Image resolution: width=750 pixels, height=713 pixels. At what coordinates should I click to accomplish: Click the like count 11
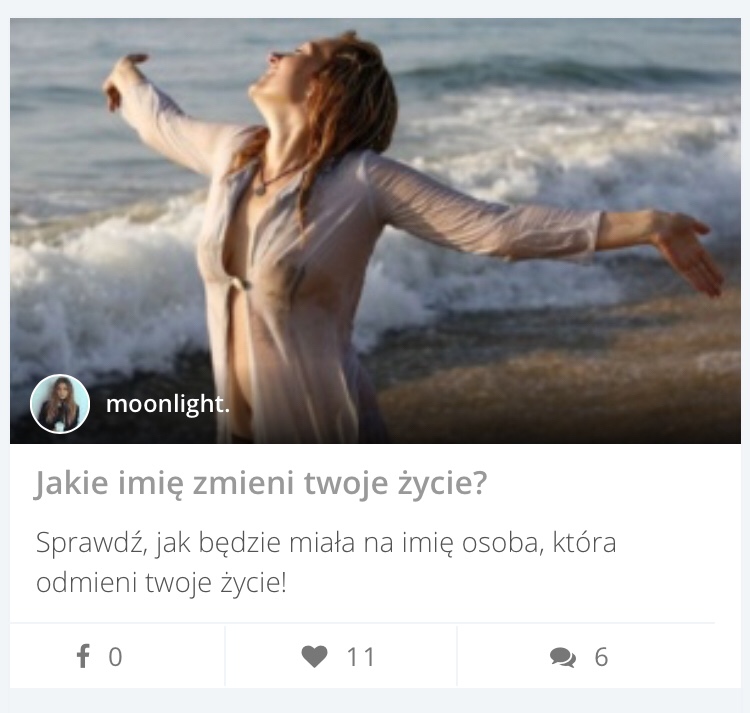[x=360, y=657]
